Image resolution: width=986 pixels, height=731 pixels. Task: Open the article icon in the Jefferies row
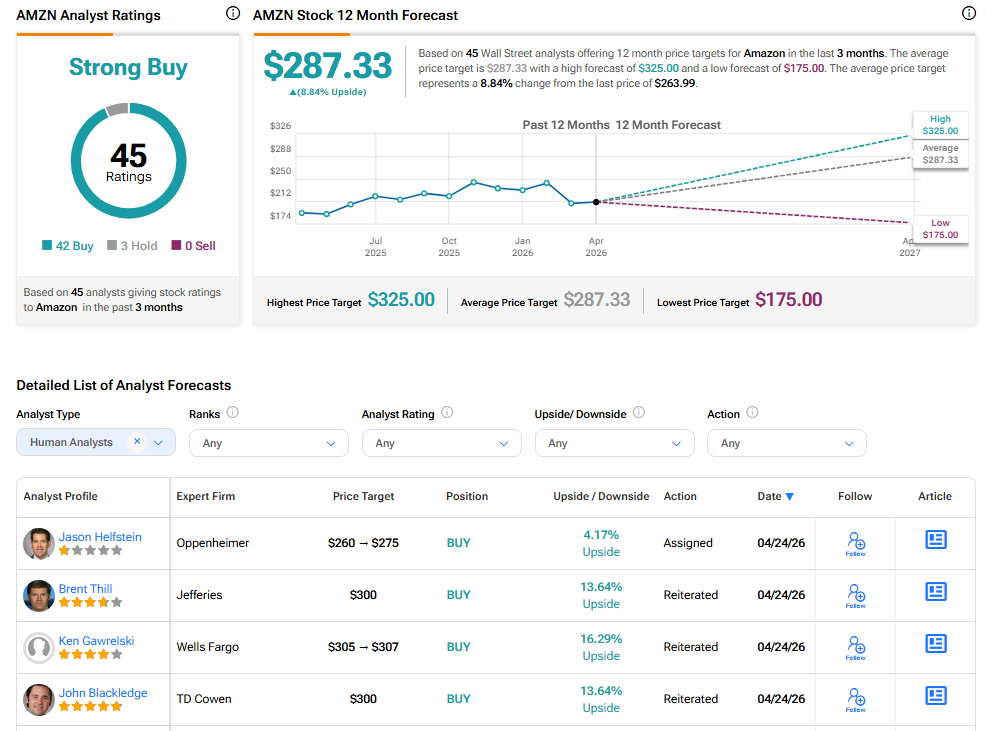(935, 591)
